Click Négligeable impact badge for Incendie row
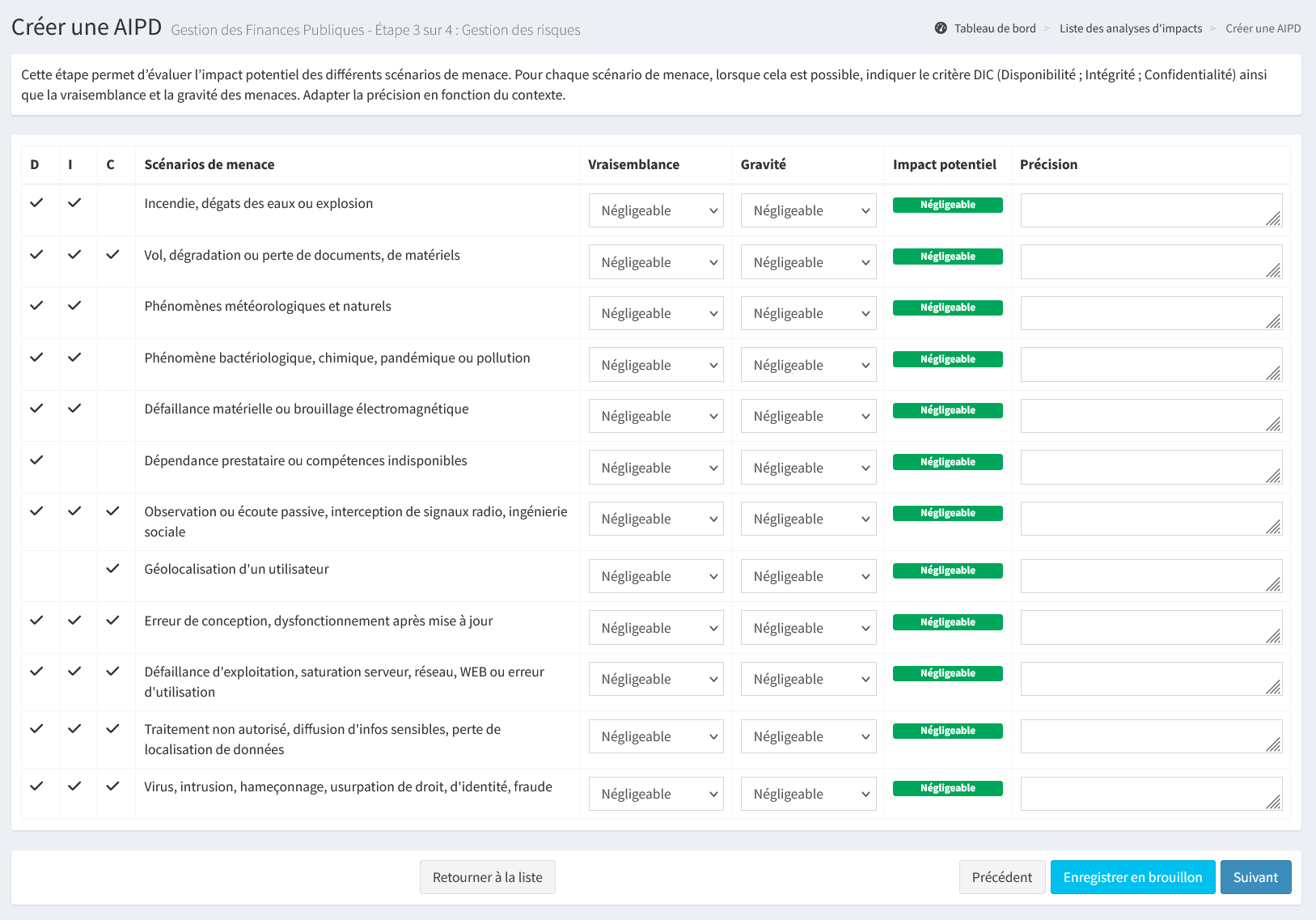Image resolution: width=1316 pixels, height=920 pixels. (948, 205)
